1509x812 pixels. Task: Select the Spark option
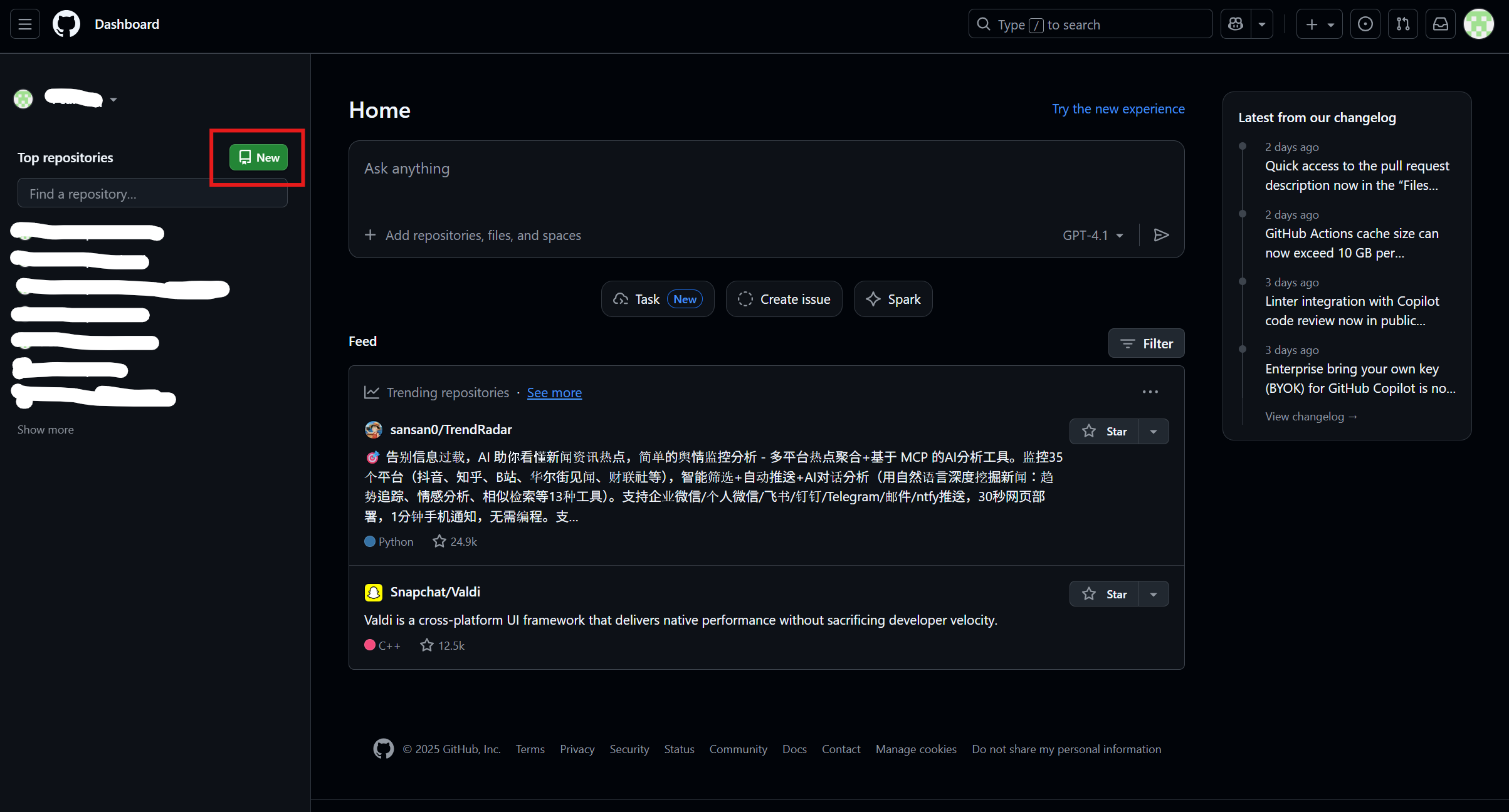coord(893,299)
